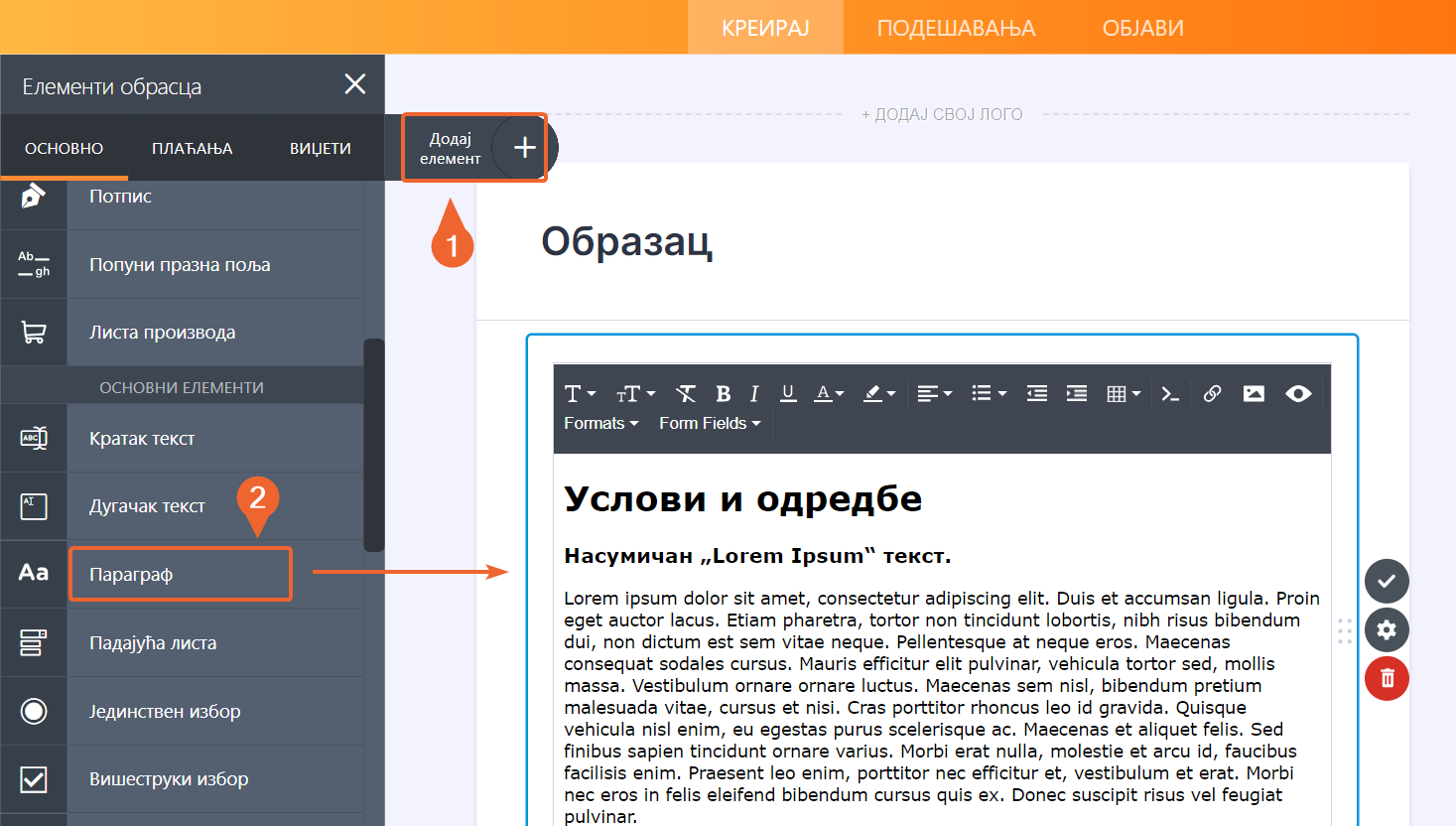Open paragraph properties with the gear icon

(1387, 629)
